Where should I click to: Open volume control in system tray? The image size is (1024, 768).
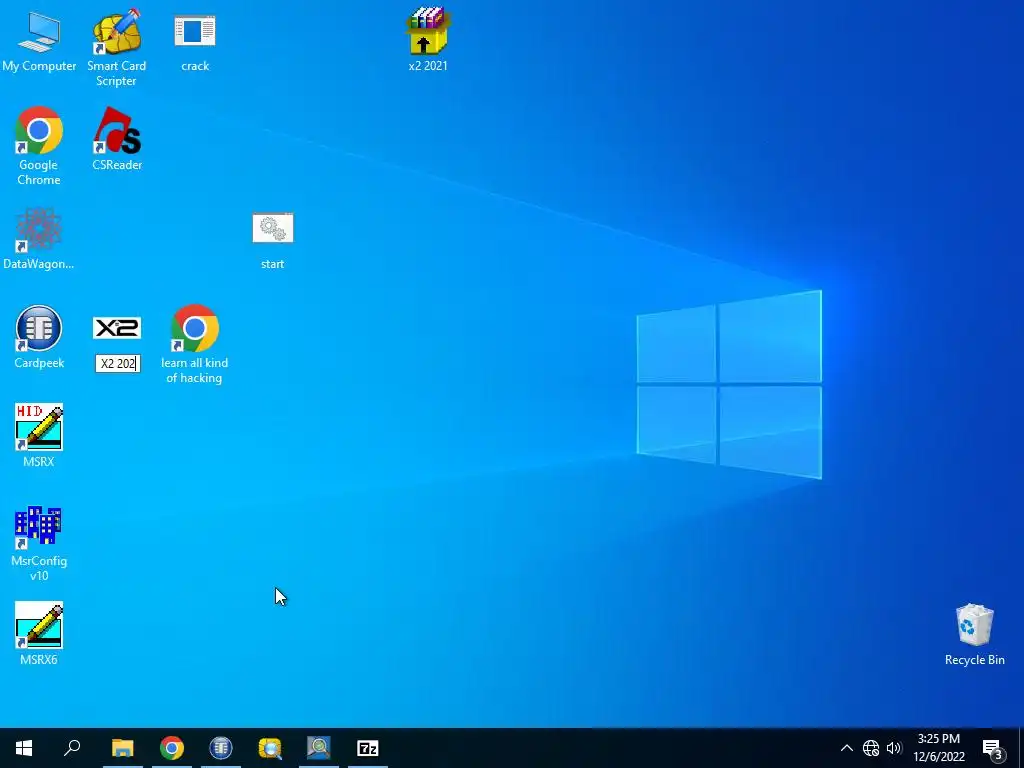[x=894, y=748]
